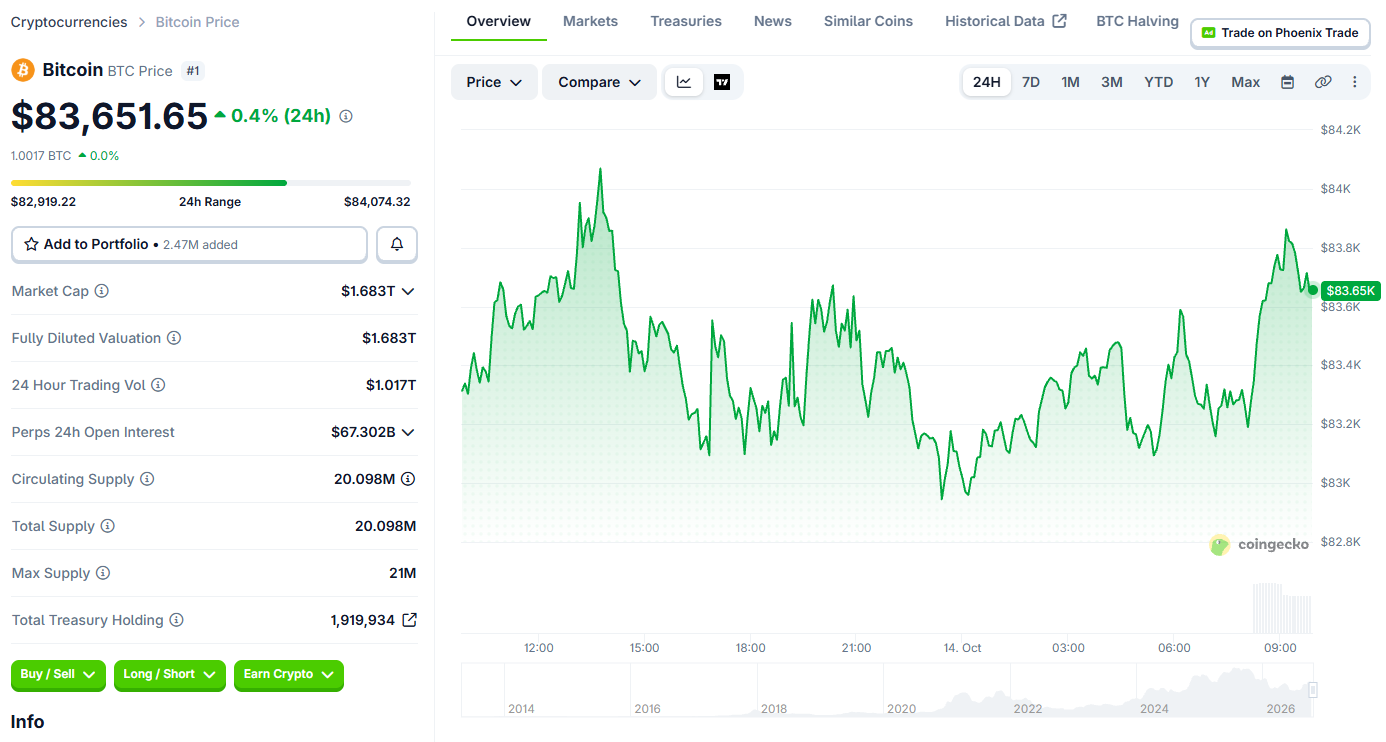Click the chart navigator right range handle
The width and height of the screenshot is (1386, 742).
[x=1313, y=690]
